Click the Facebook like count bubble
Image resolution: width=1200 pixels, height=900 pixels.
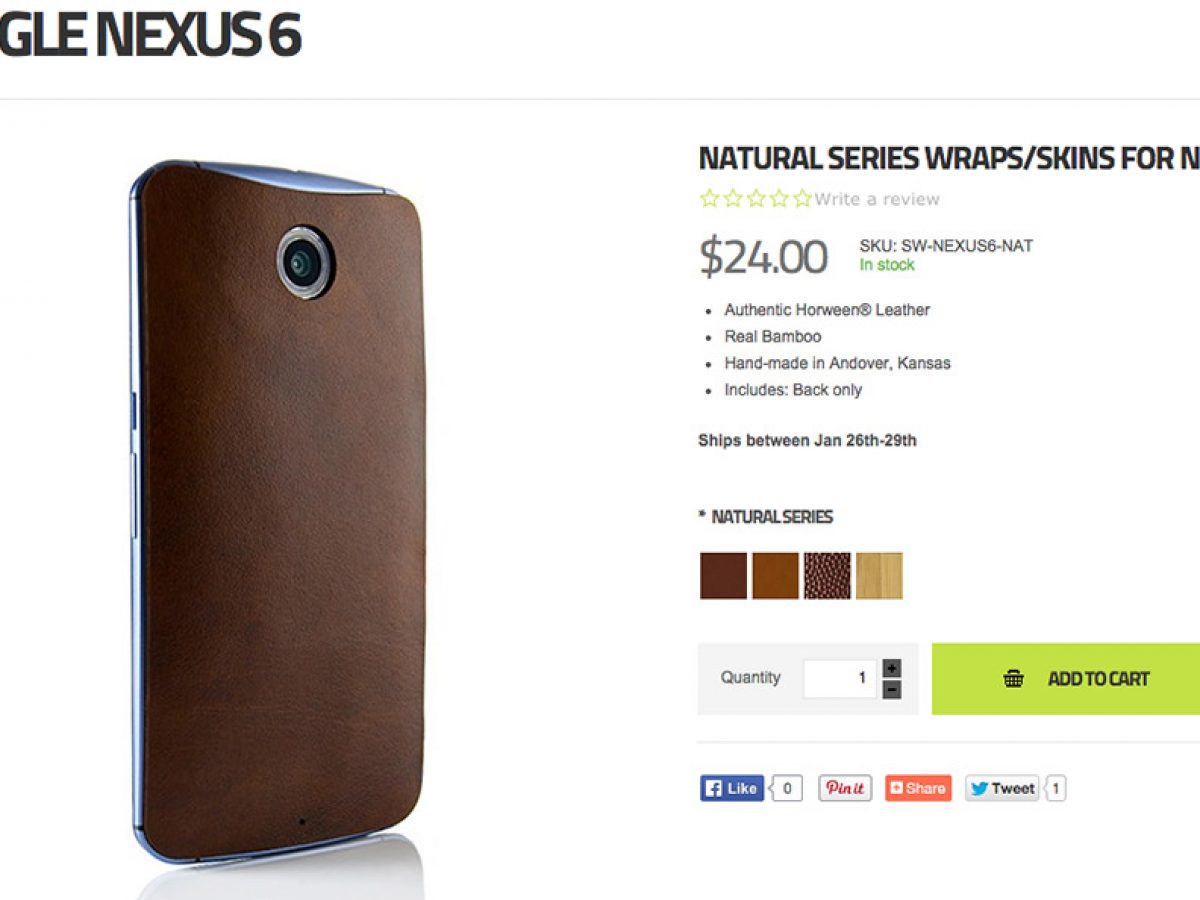pos(787,788)
